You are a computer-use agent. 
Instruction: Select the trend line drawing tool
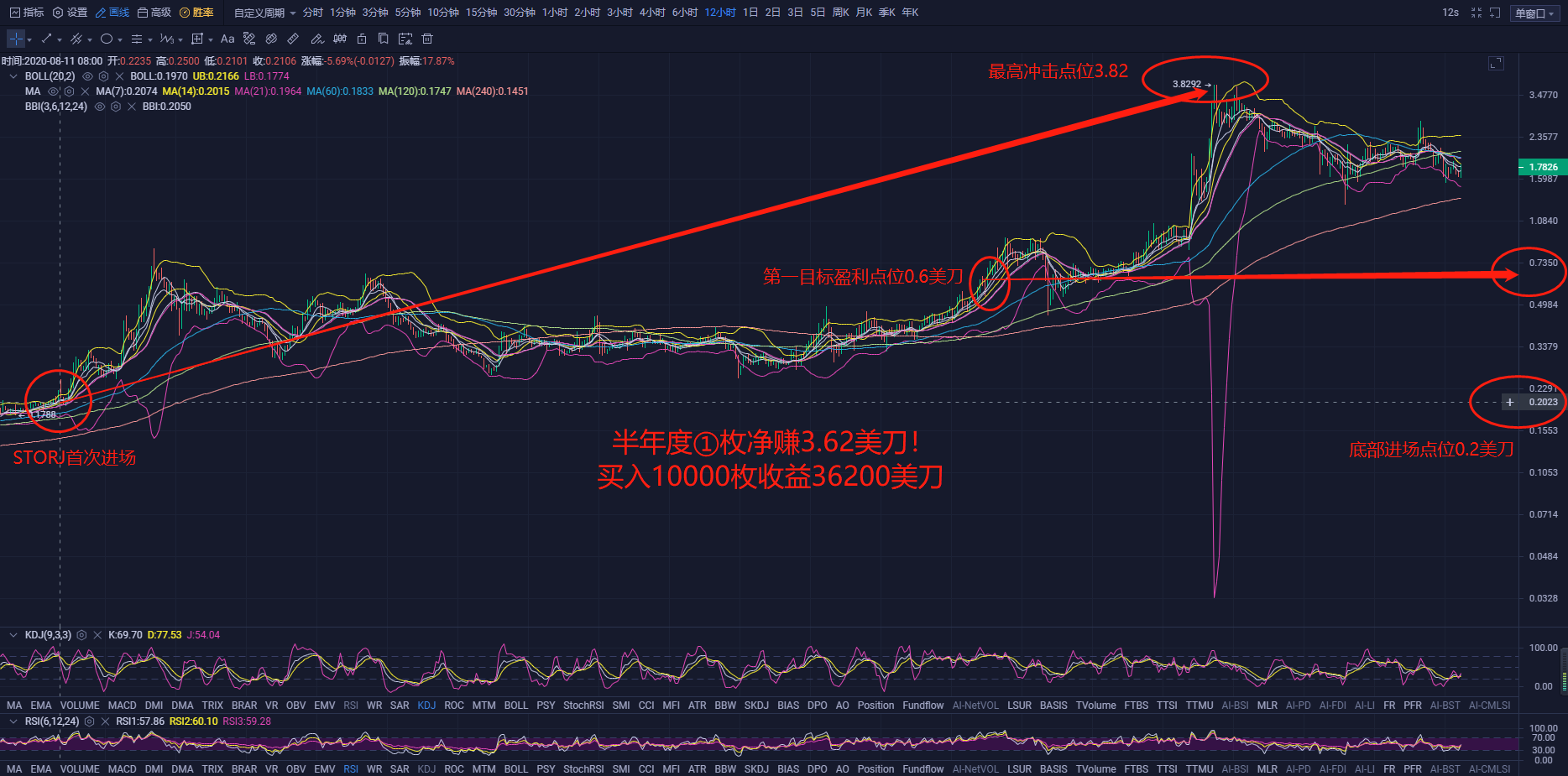tap(46, 39)
